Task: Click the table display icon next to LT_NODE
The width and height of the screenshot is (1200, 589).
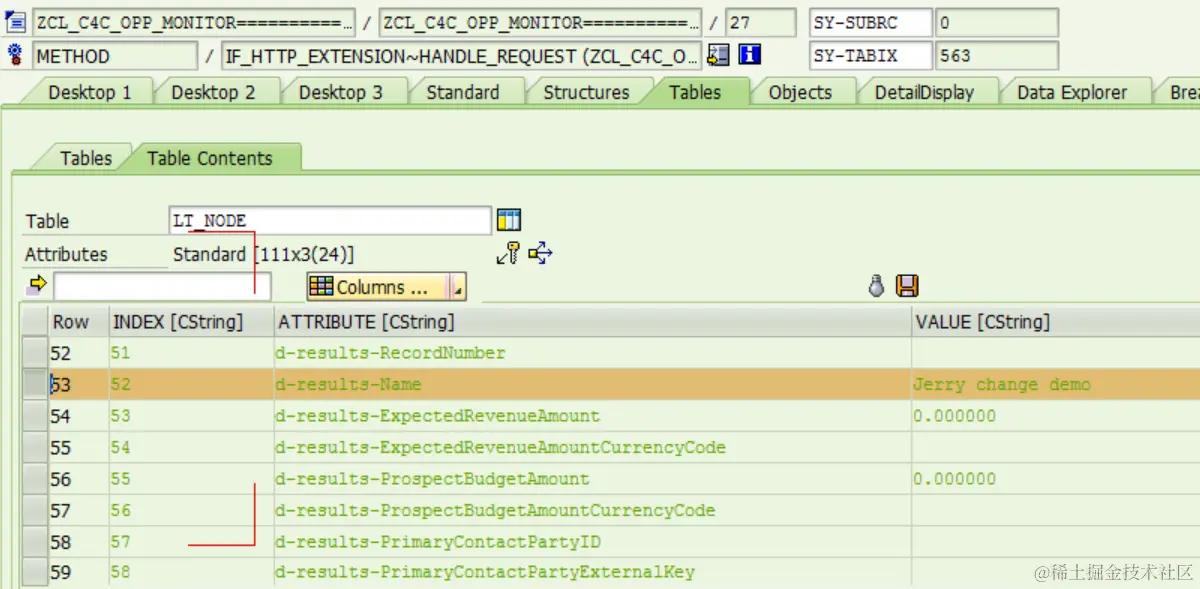Action: click(509, 220)
